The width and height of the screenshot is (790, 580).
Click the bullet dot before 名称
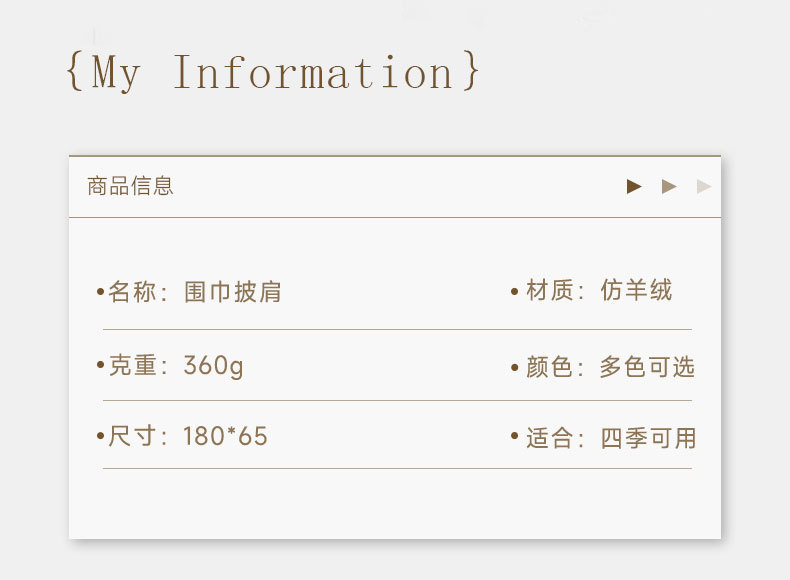click(x=100, y=292)
